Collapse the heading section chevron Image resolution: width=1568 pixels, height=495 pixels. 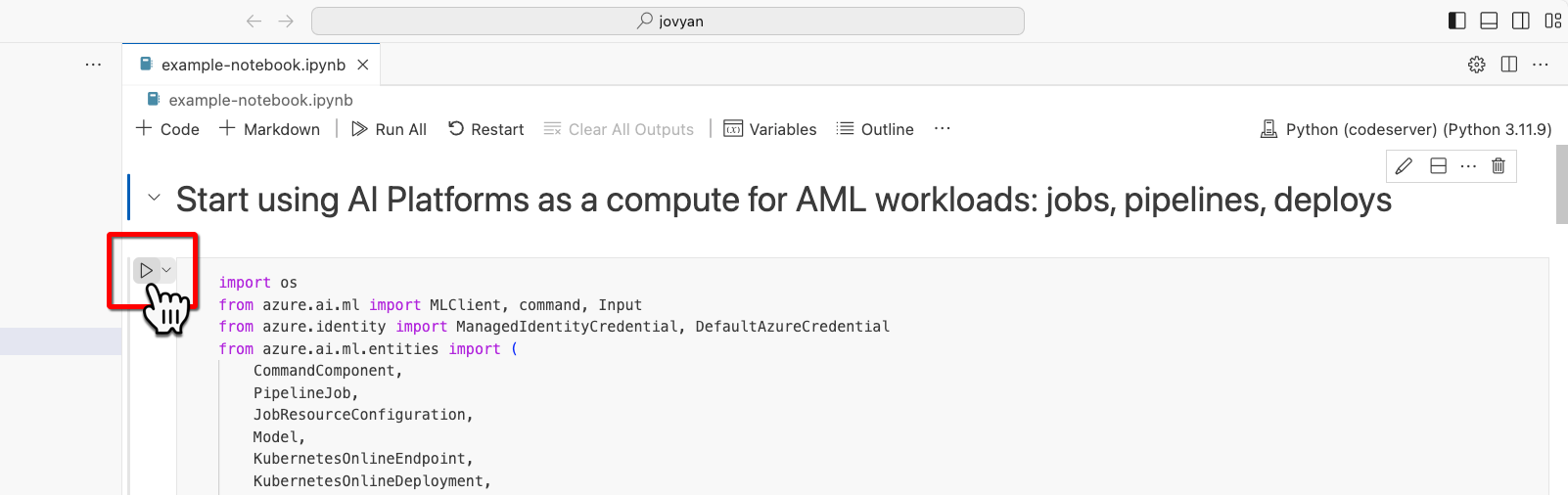pyautogui.click(x=154, y=198)
